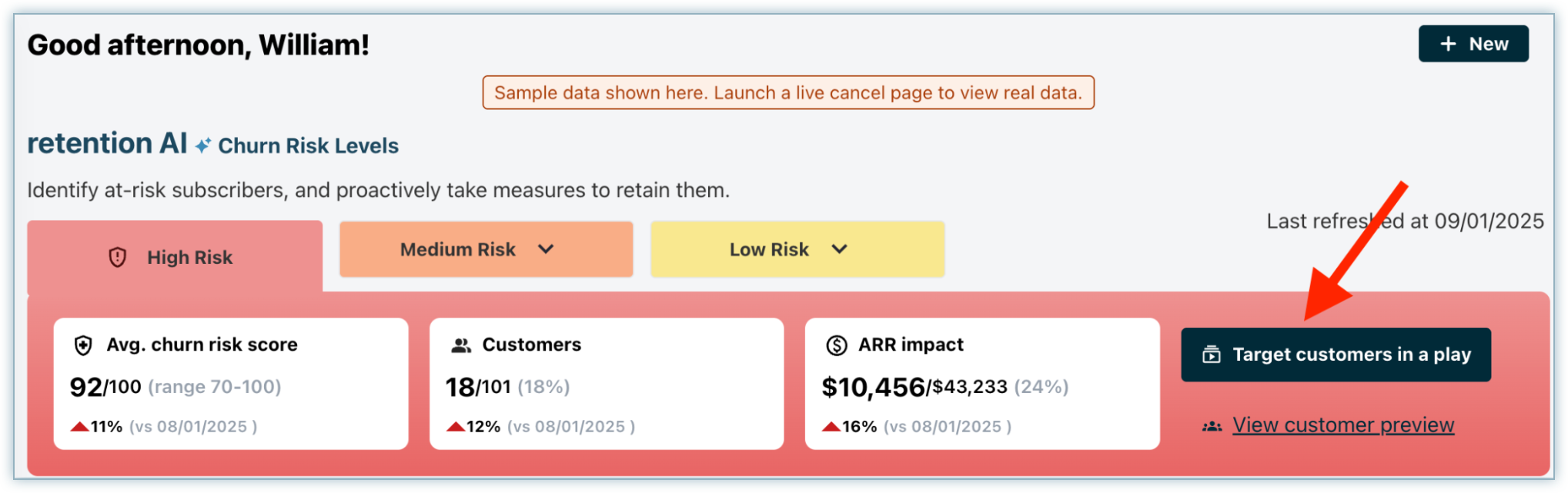Image resolution: width=1568 pixels, height=493 pixels.
Task: Click the sample data notice banner
Action: (x=788, y=93)
